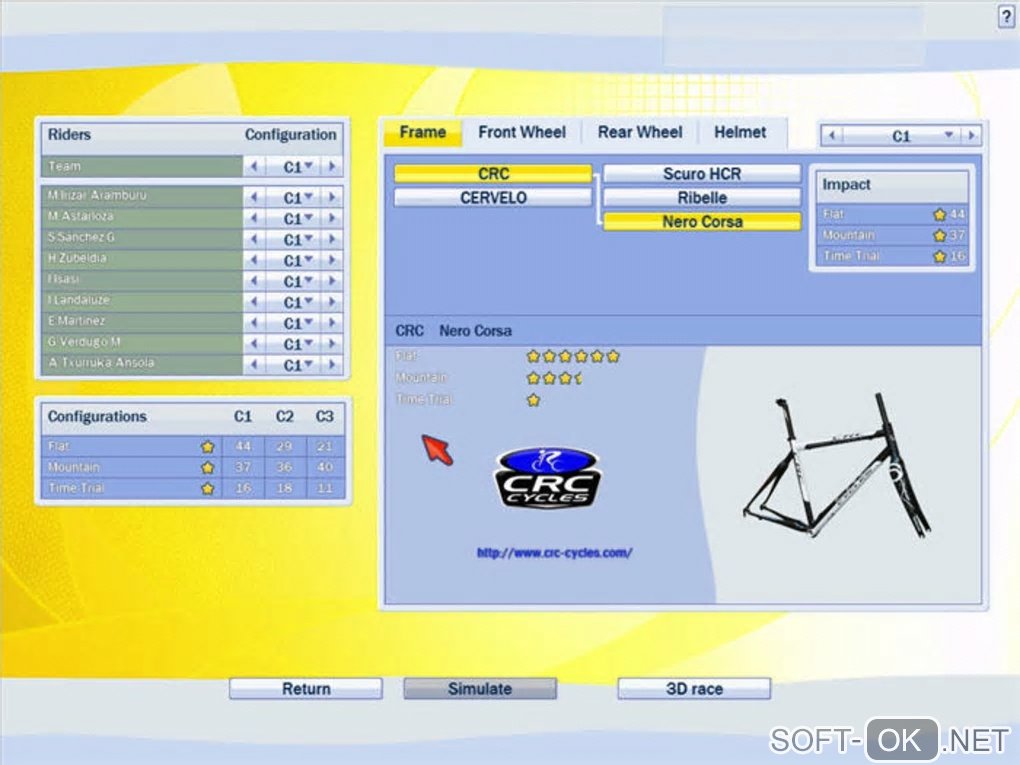Select the CRC frame brand
This screenshot has height=765, width=1020.
493,174
